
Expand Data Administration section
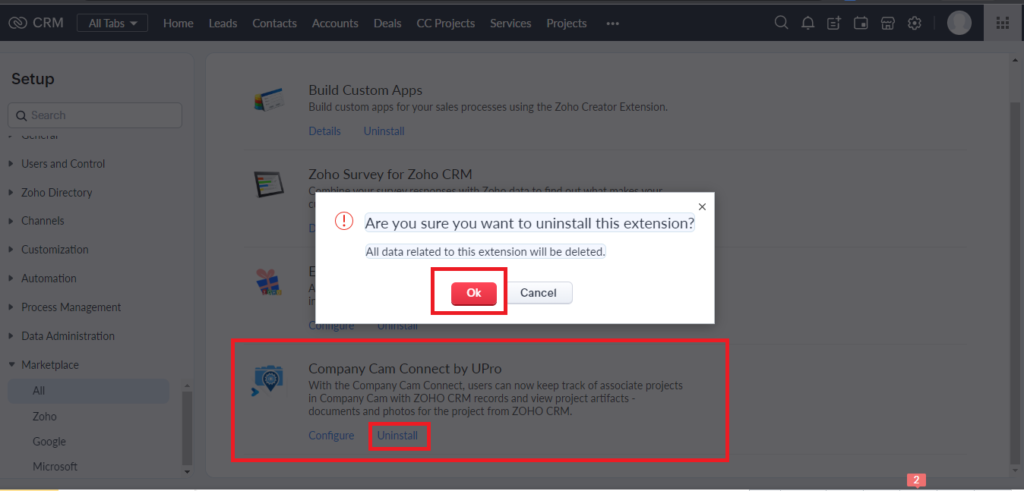pos(67,336)
